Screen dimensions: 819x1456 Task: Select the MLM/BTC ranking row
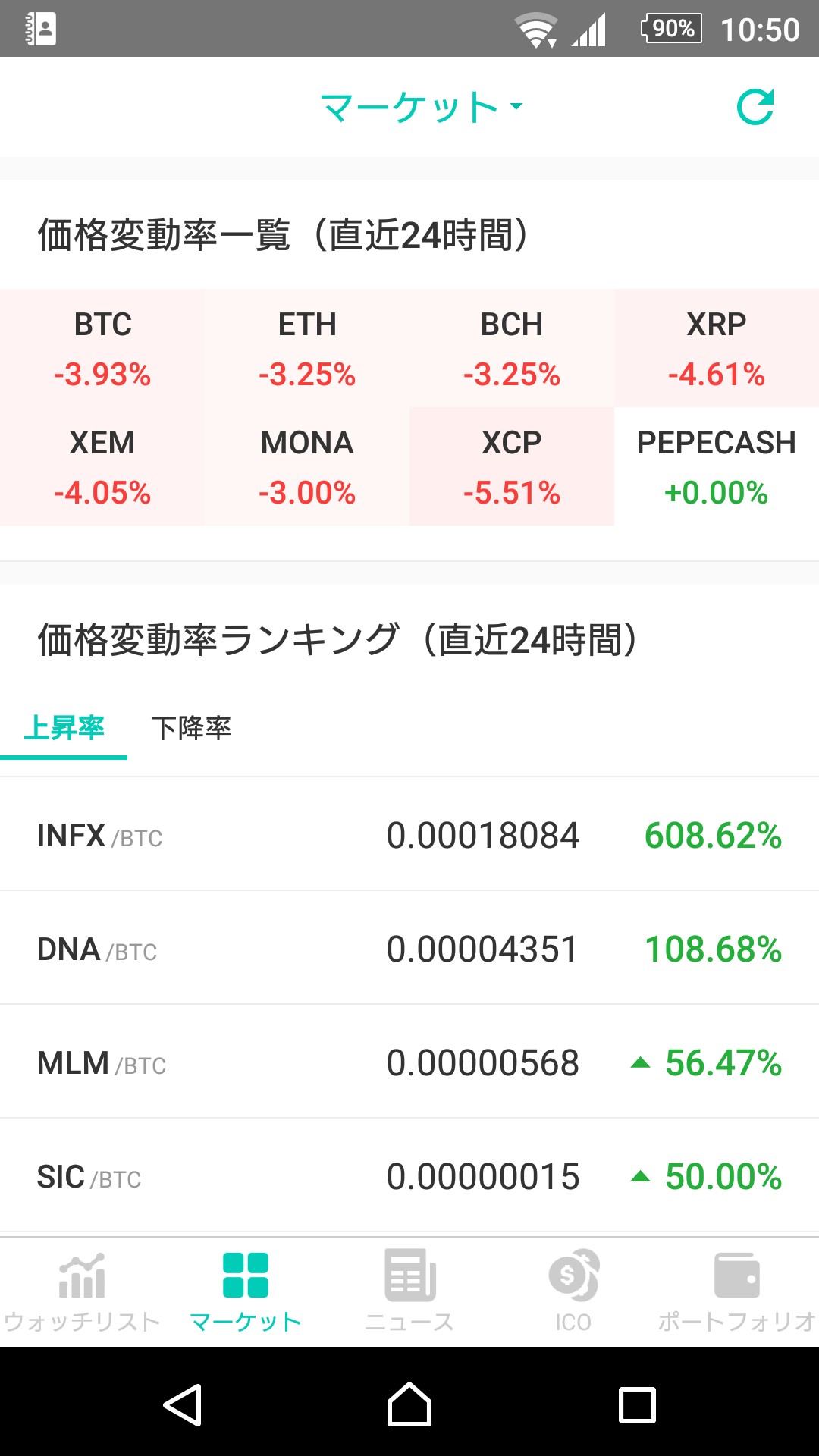click(x=409, y=1062)
